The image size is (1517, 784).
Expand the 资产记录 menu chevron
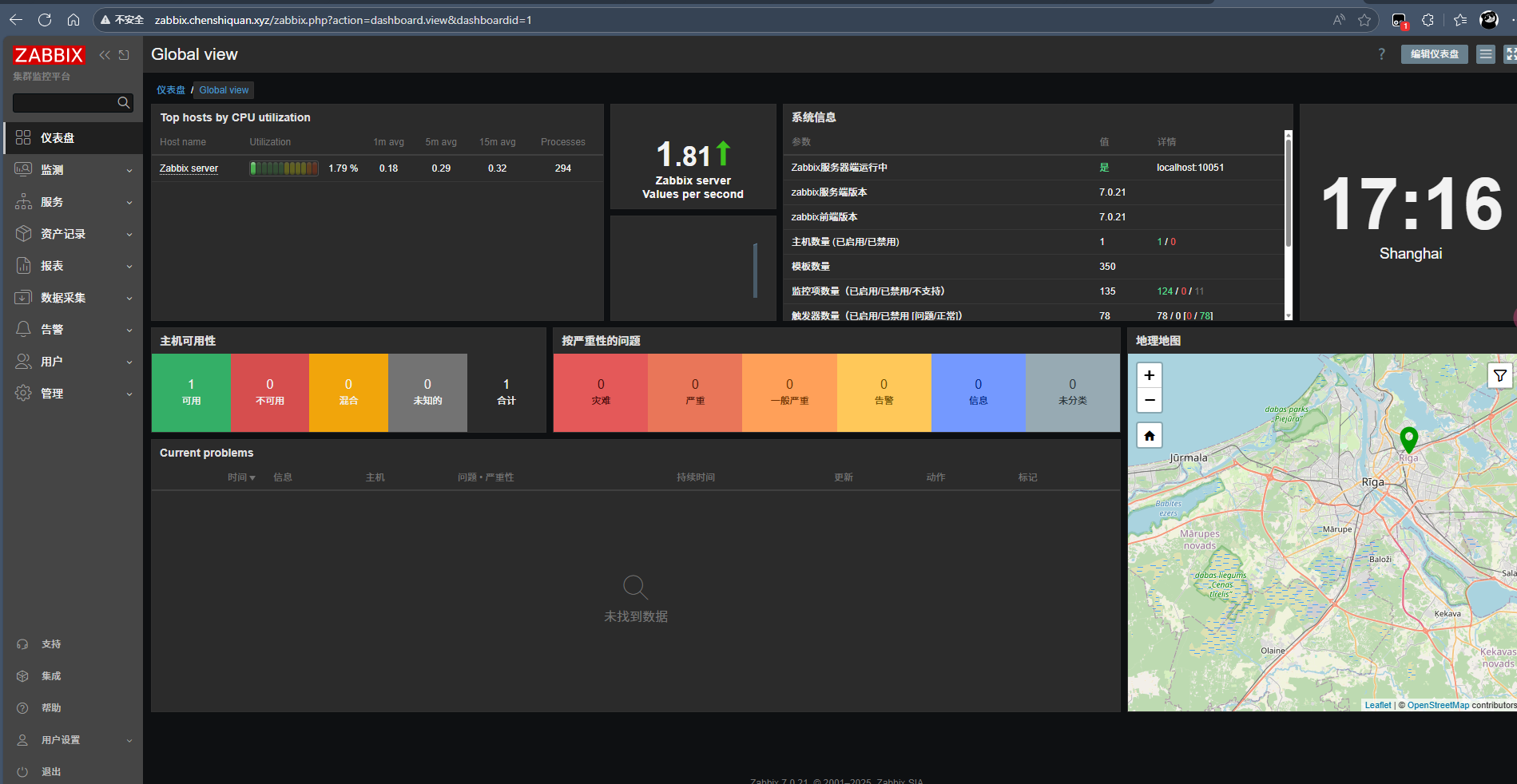[x=129, y=234]
